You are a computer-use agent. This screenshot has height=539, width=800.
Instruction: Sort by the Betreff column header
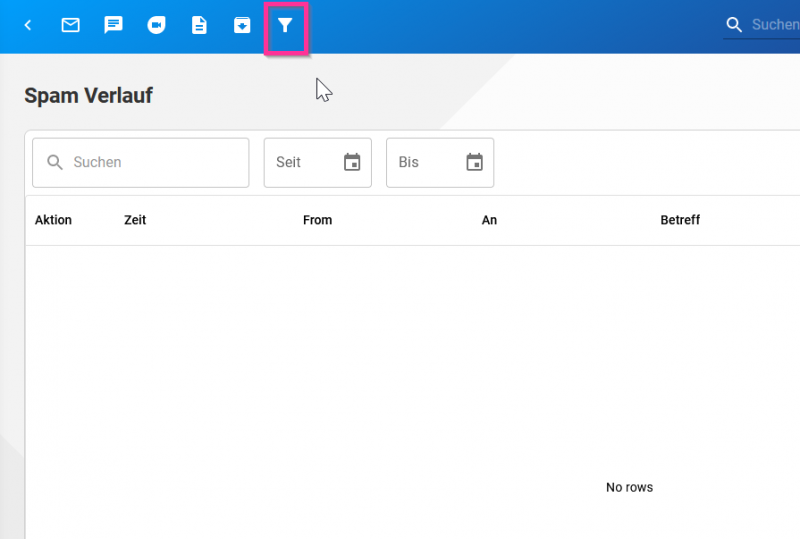680,220
